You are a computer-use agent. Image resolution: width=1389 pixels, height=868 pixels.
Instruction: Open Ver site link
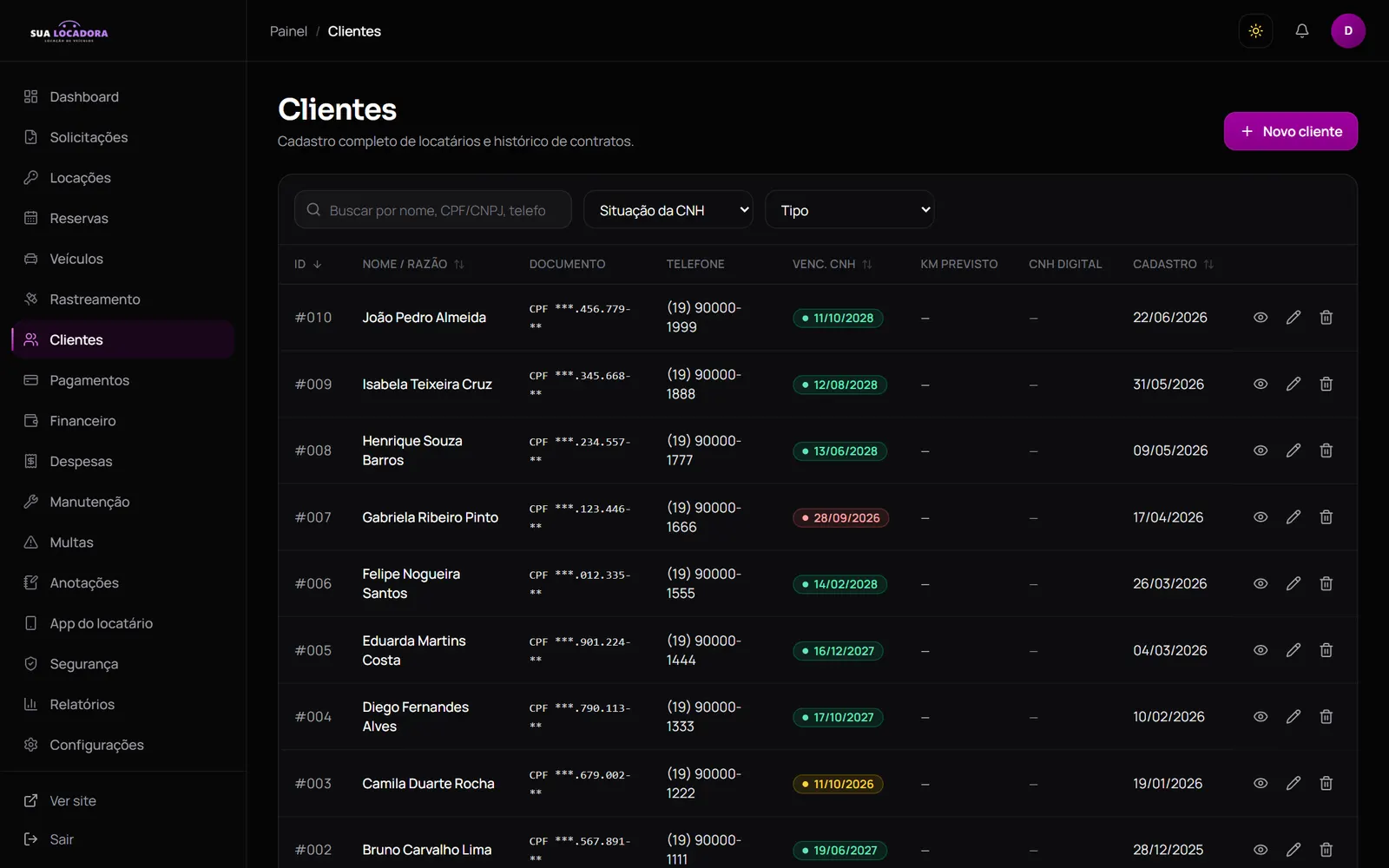tap(123, 801)
